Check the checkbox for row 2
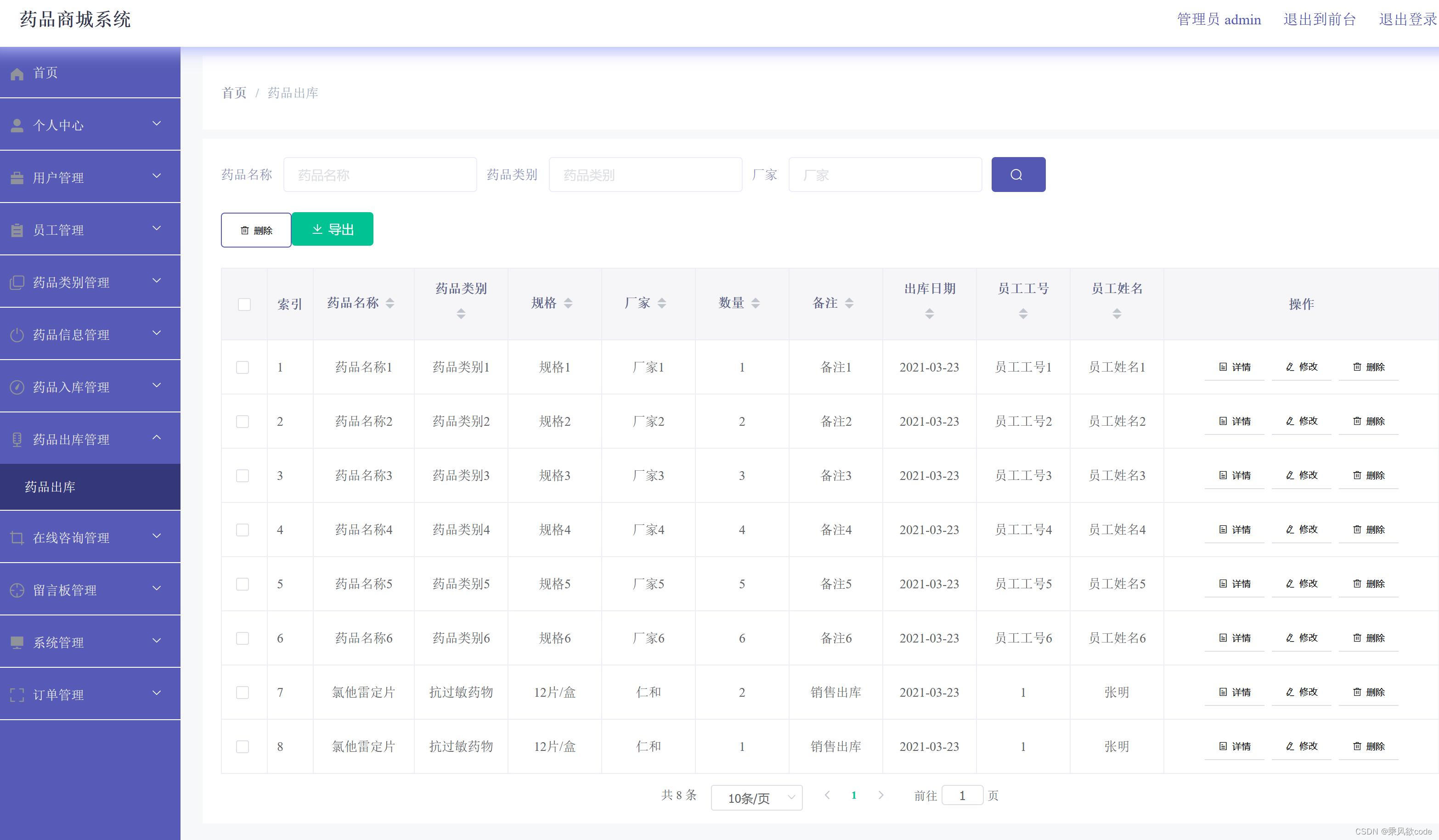This screenshot has height=840, width=1439. pyautogui.click(x=243, y=422)
